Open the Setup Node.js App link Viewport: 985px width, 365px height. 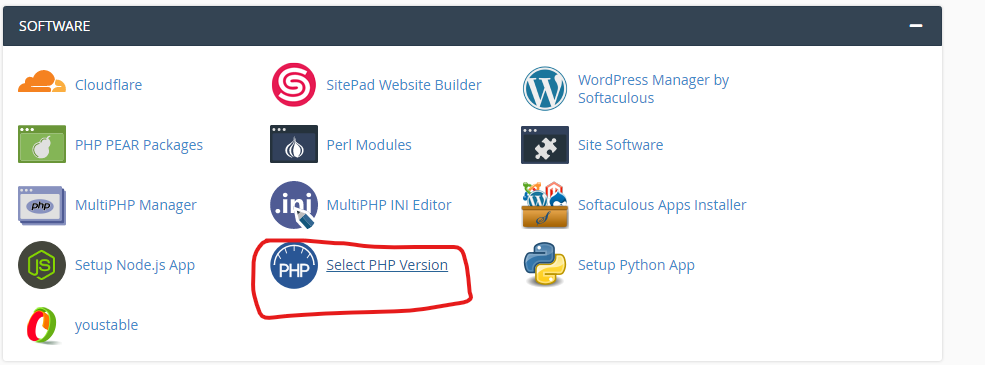[x=134, y=265]
